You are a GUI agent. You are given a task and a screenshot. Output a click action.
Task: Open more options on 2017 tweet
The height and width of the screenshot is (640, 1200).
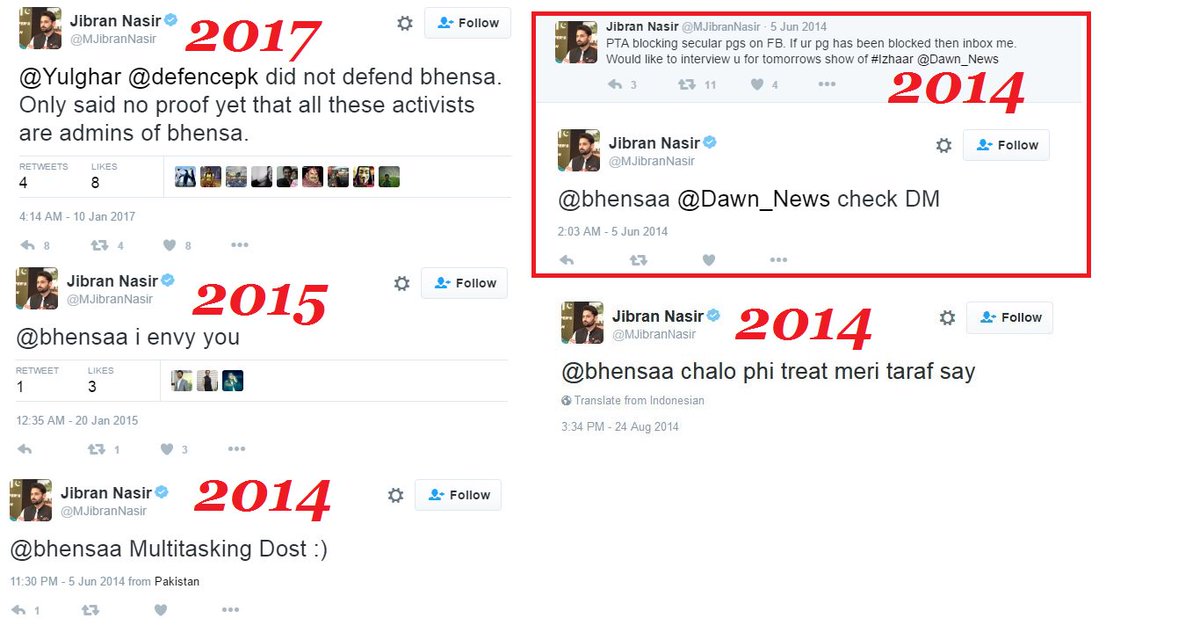point(239,245)
